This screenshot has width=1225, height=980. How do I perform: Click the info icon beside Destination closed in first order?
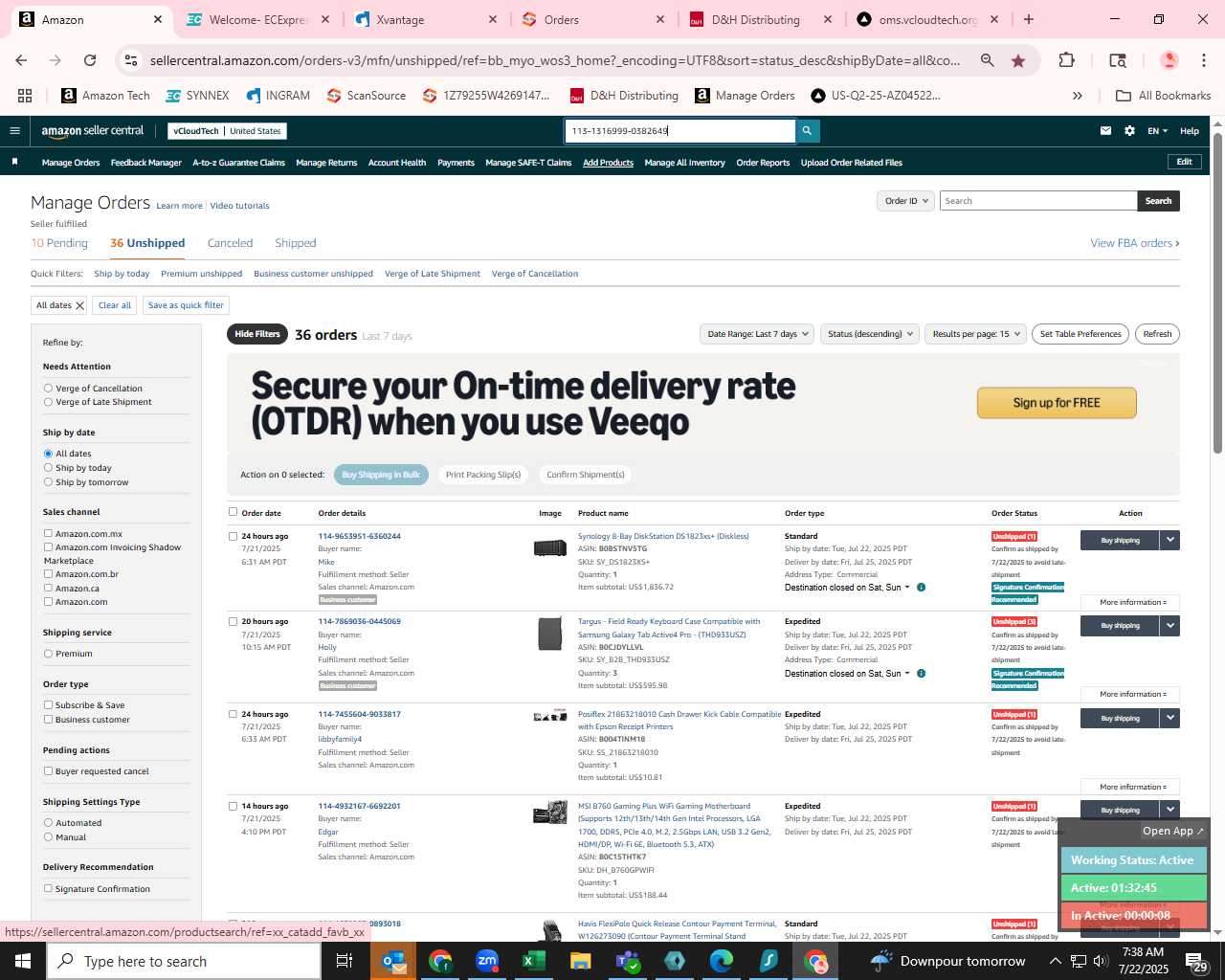921,588
